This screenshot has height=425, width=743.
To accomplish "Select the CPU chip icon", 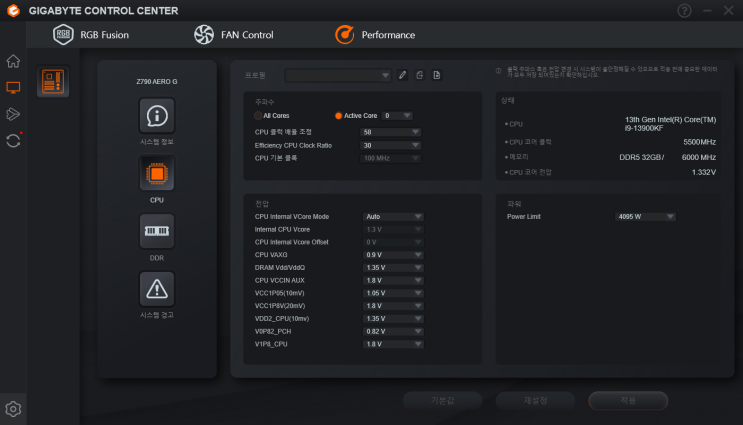I will coord(157,173).
